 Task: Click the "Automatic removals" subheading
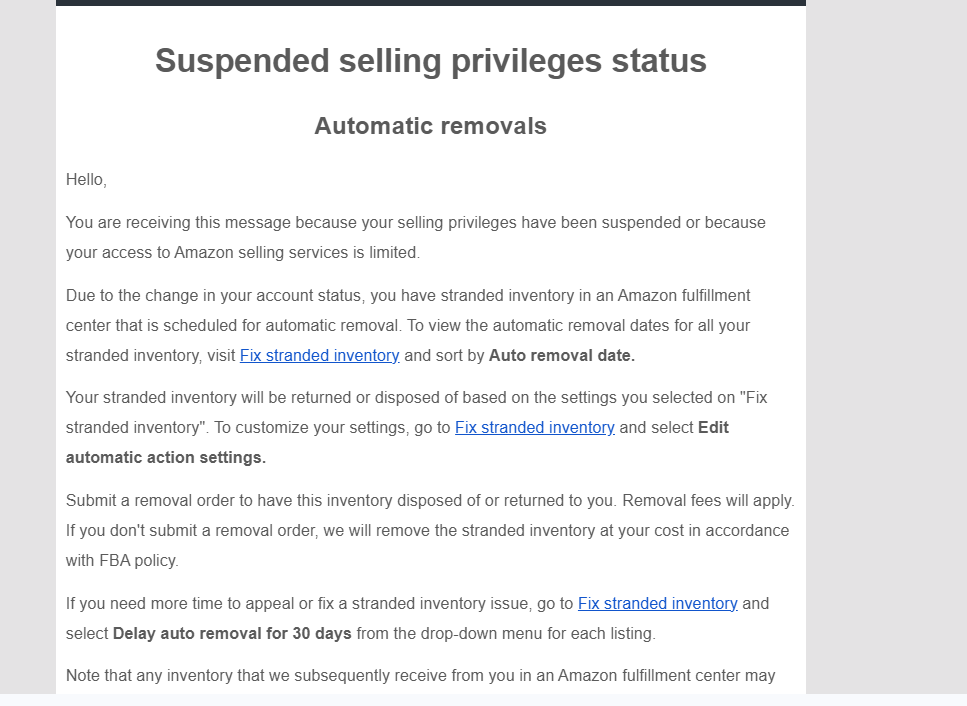coord(430,126)
